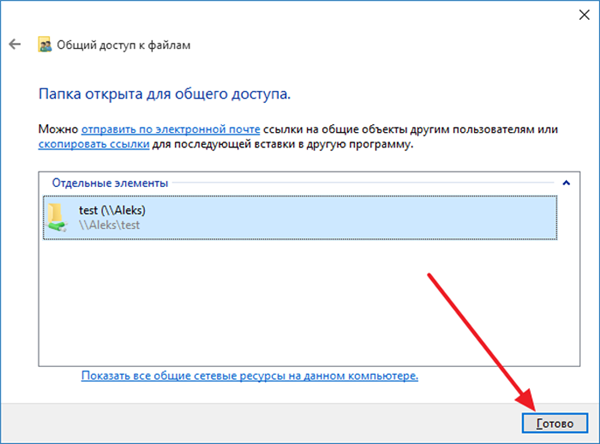The height and width of the screenshot is (444, 600).
Task: Click the скопировать ссылки link
Action: tap(94, 144)
